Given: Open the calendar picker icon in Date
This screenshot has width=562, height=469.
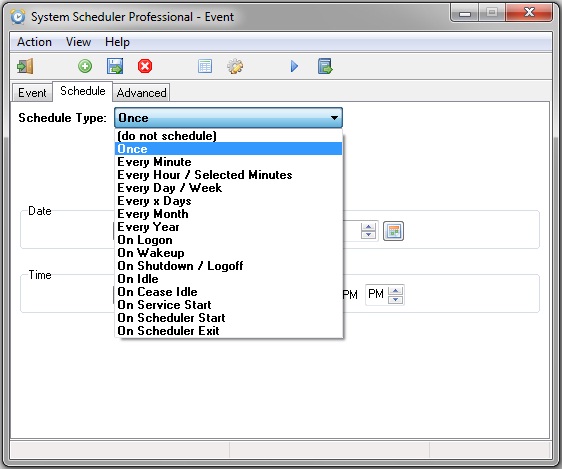Looking at the screenshot, I should (393, 231).
